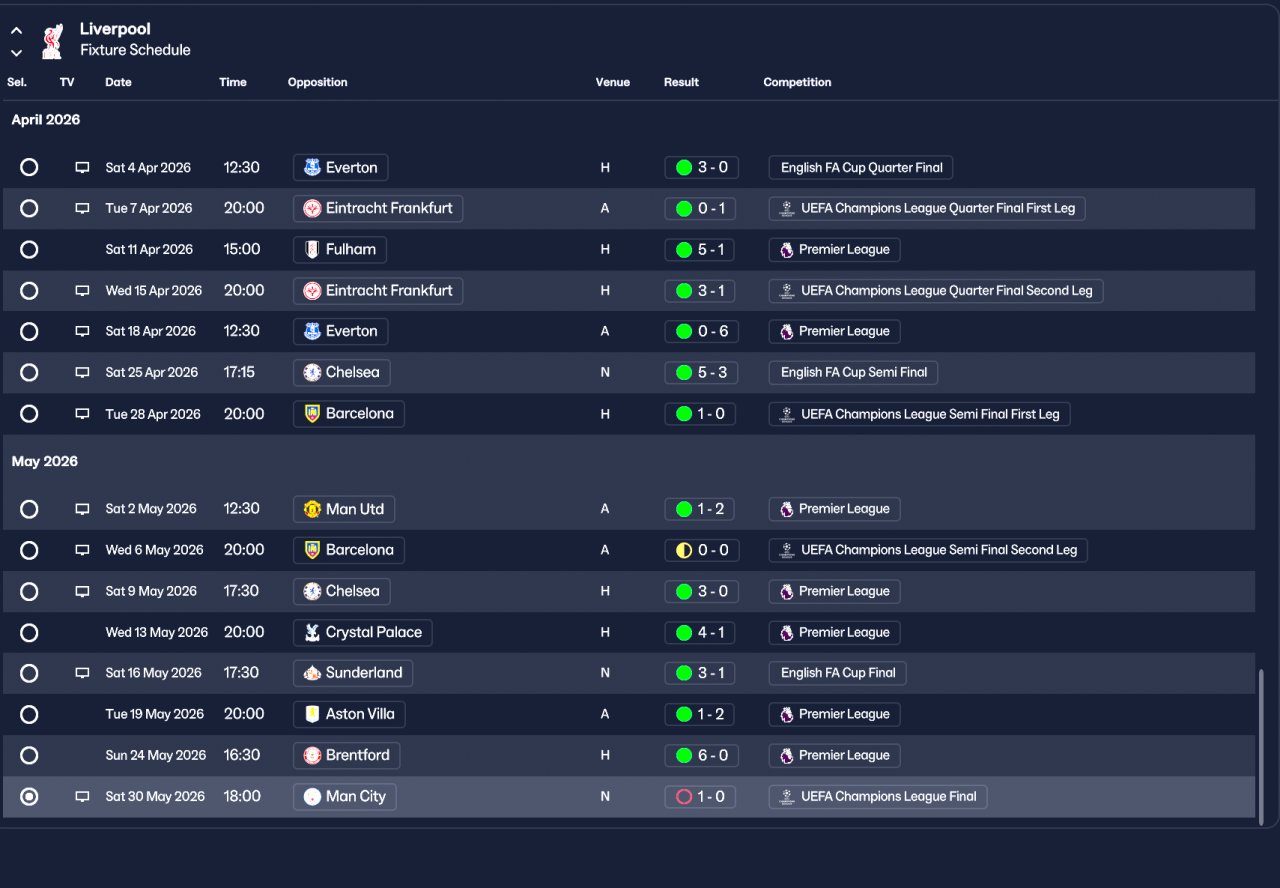View the 5 - 3 result against Chelsea
Viewport: 1280px width, 888px height.
click(701, 373)
